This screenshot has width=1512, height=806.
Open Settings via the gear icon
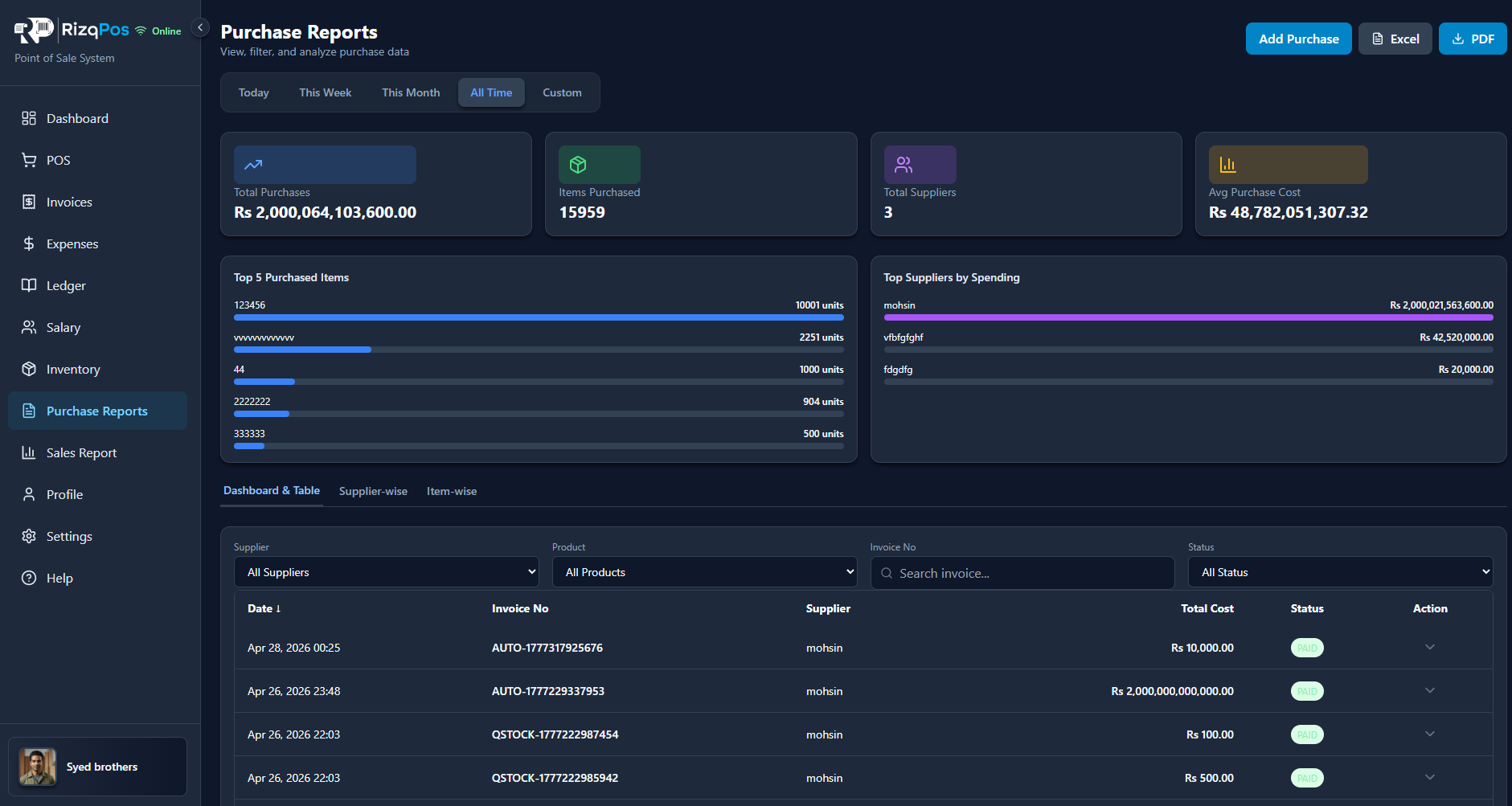click(28, 536)
